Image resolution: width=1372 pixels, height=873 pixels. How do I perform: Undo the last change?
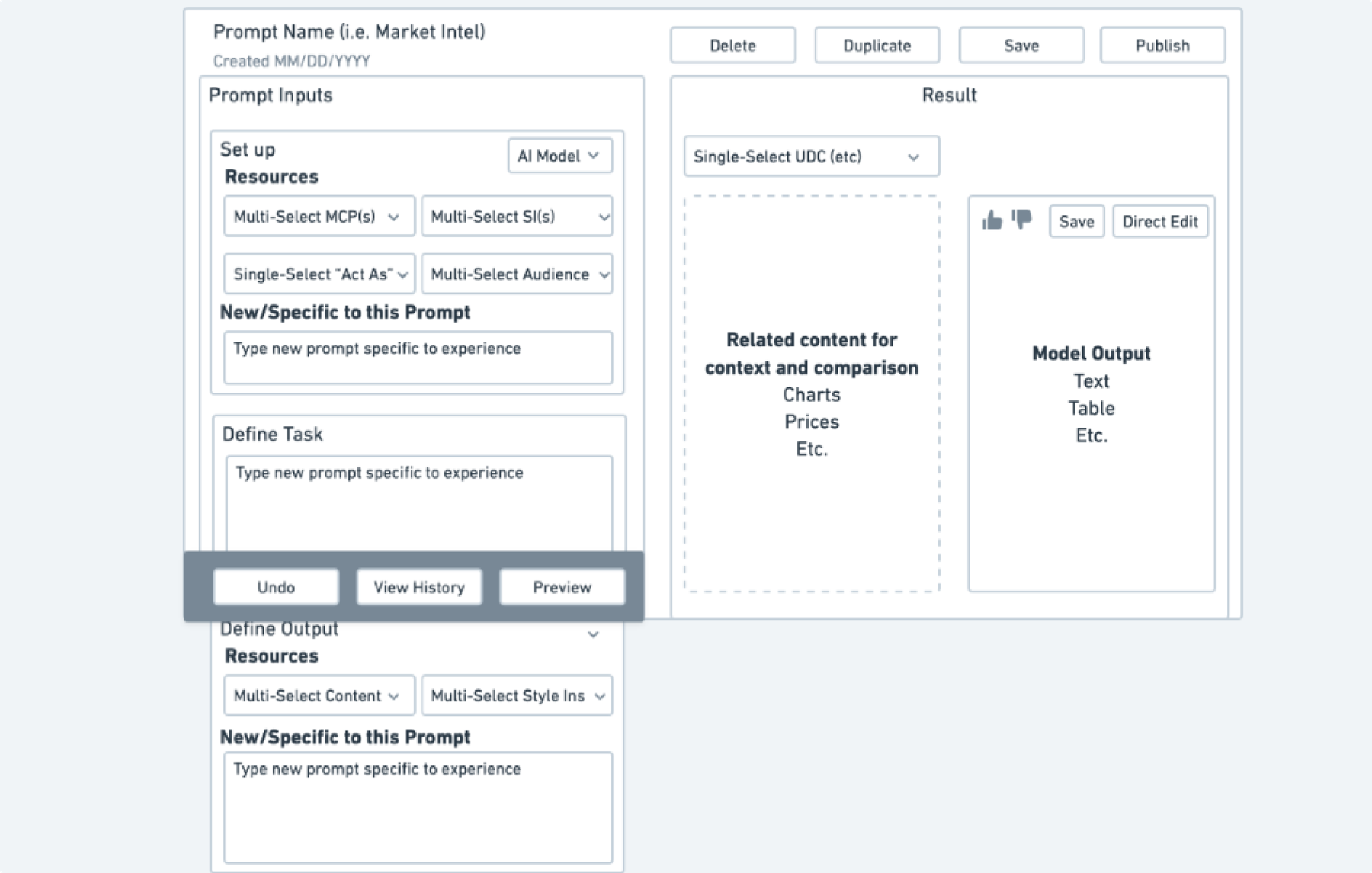276,587
